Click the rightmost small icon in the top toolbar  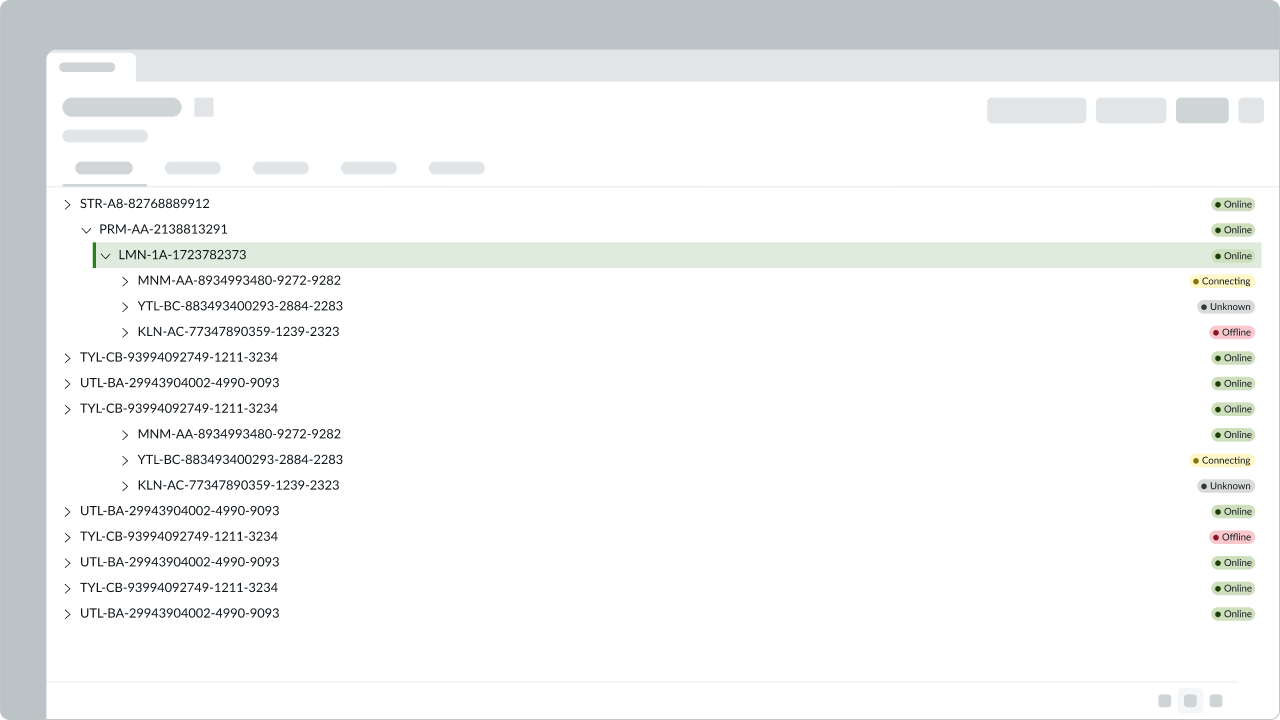1251,110
